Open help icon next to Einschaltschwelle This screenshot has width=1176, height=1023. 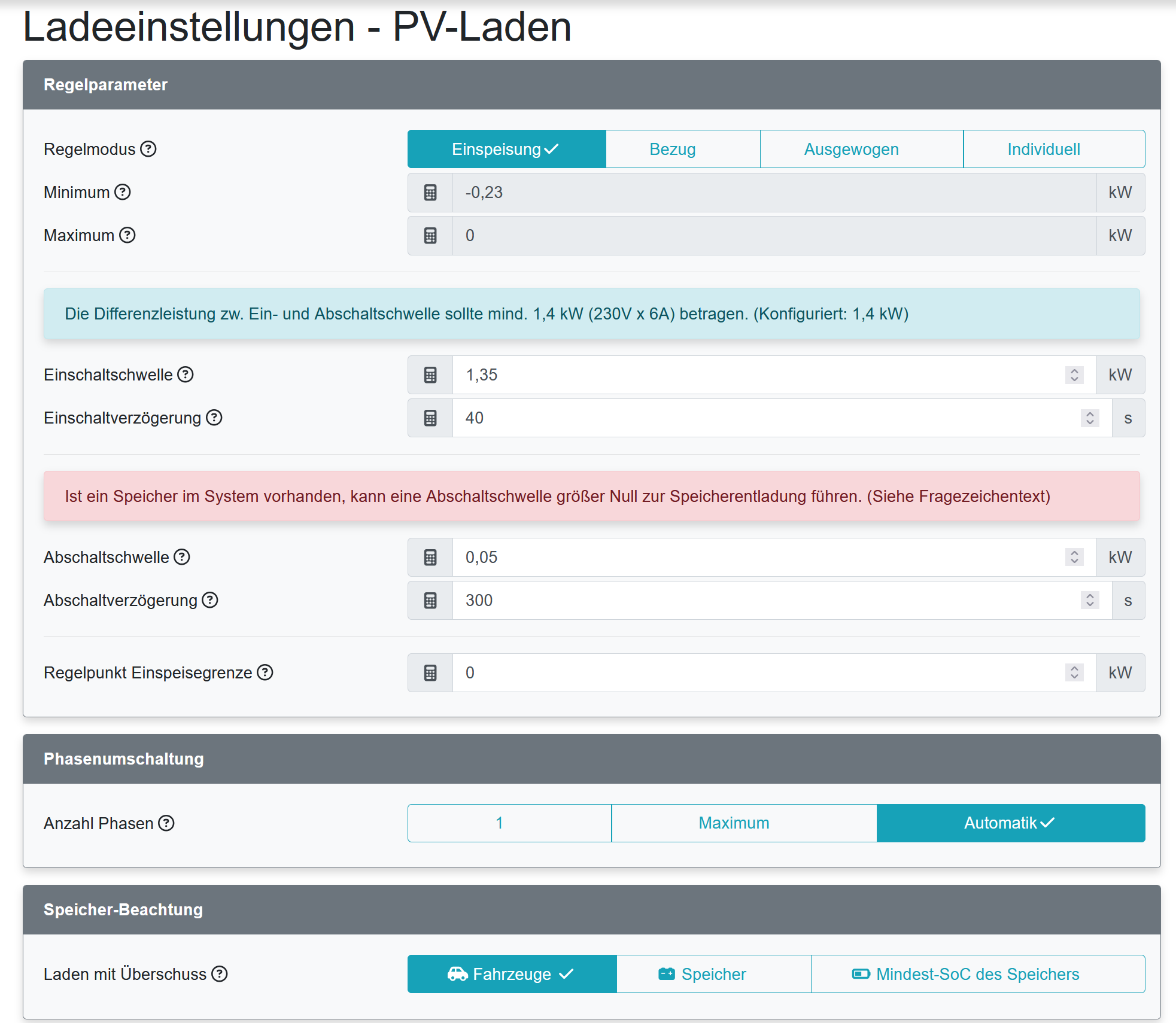pos(186,375)
